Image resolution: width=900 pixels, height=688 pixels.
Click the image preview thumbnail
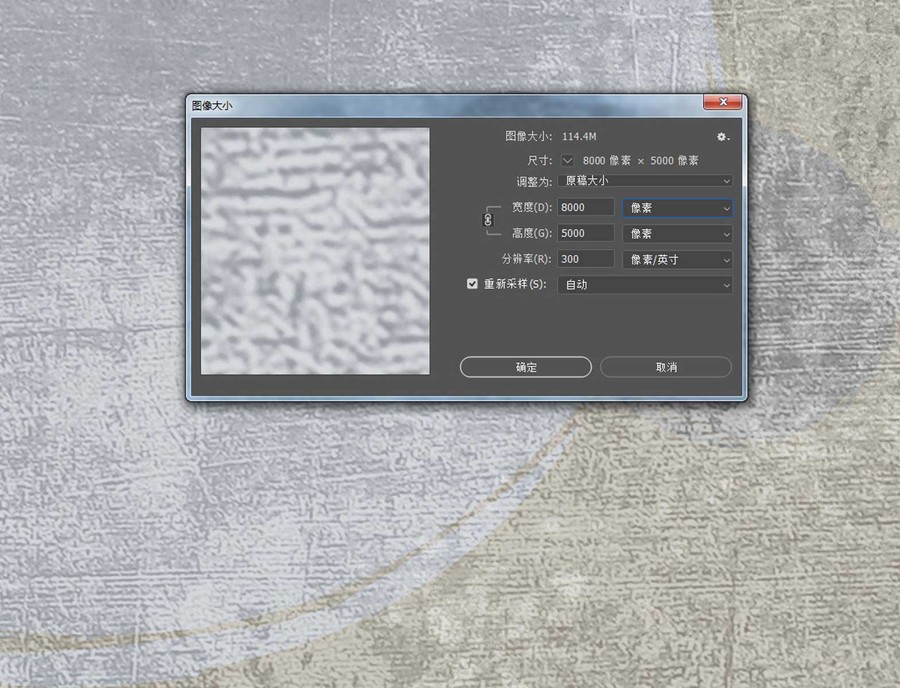(315, 251)
